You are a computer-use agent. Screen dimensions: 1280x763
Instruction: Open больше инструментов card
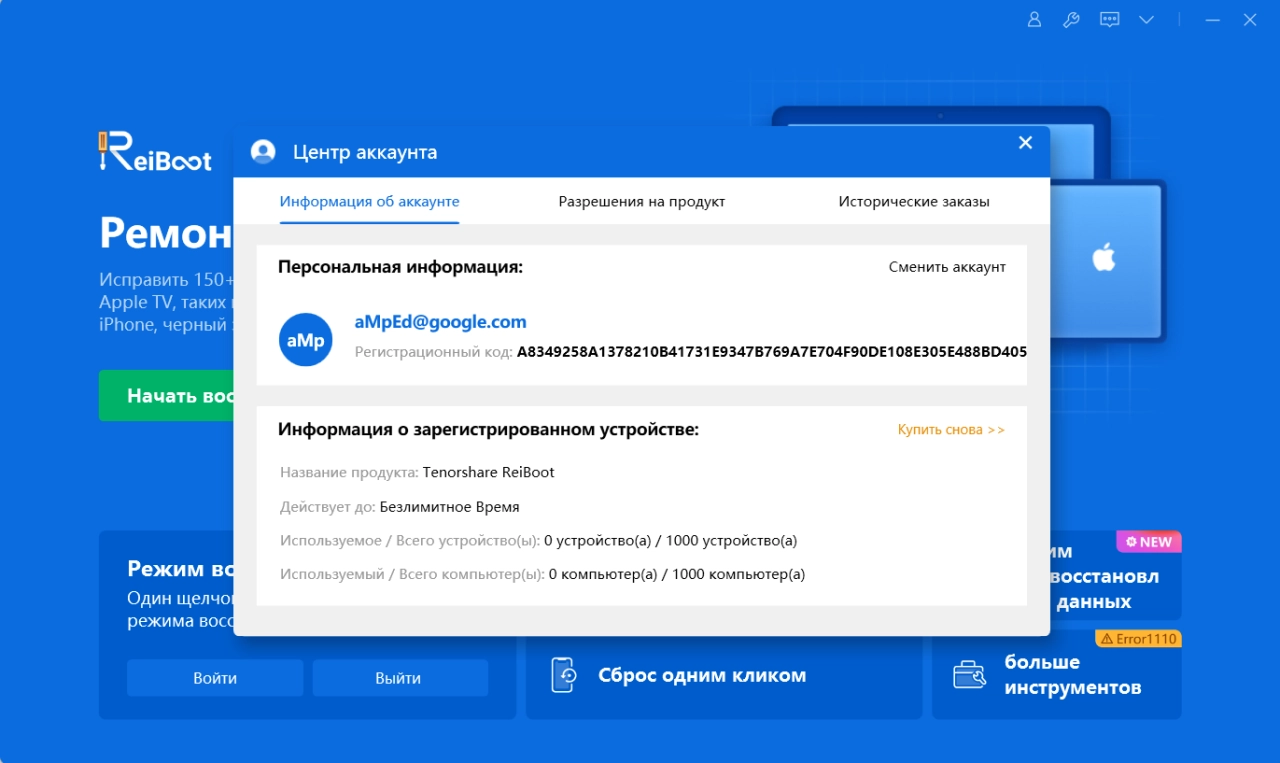(x=1056, y=675)
